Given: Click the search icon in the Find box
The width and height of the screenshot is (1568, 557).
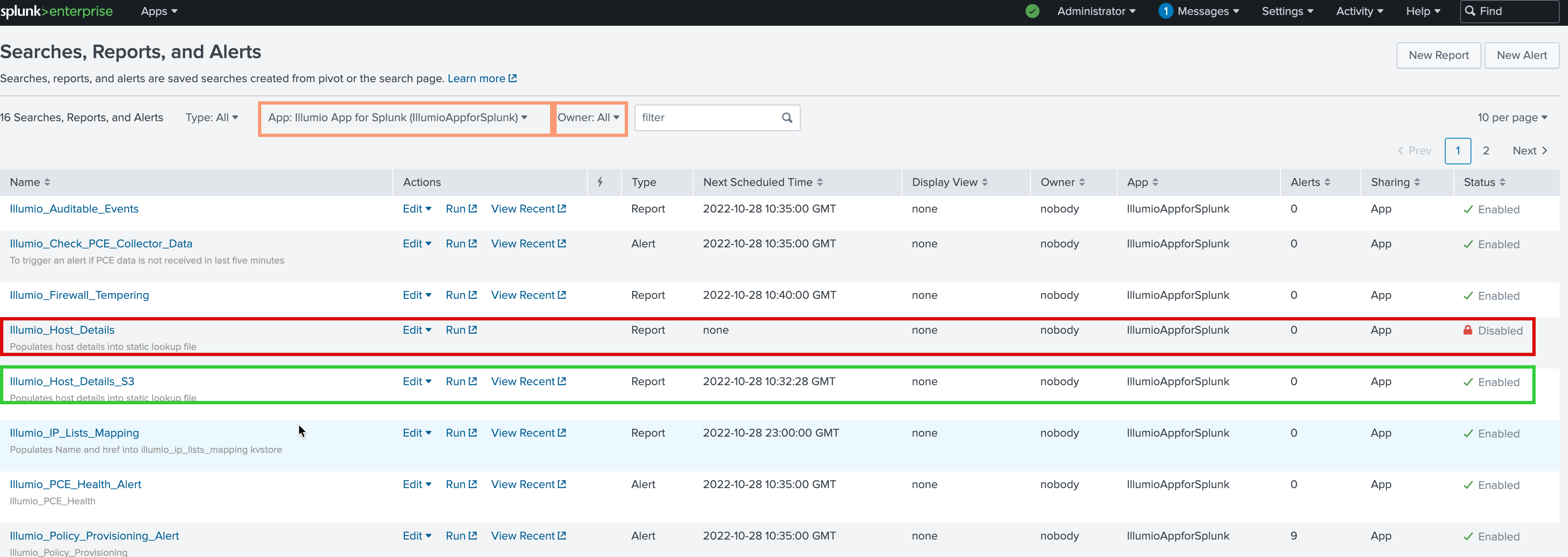Looking at the screenshot, I should [x=1470, y=11].
